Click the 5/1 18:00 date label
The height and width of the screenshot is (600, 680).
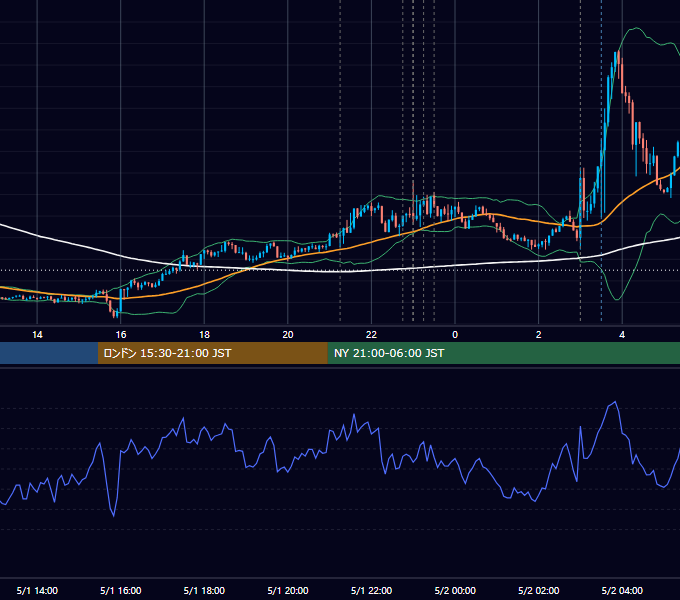204,590
